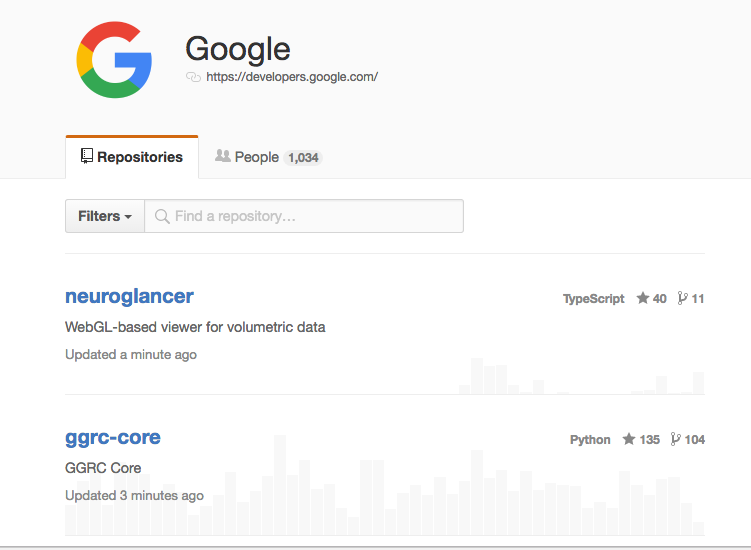Click the 1,034 people count badge

[x=303, y=158]
